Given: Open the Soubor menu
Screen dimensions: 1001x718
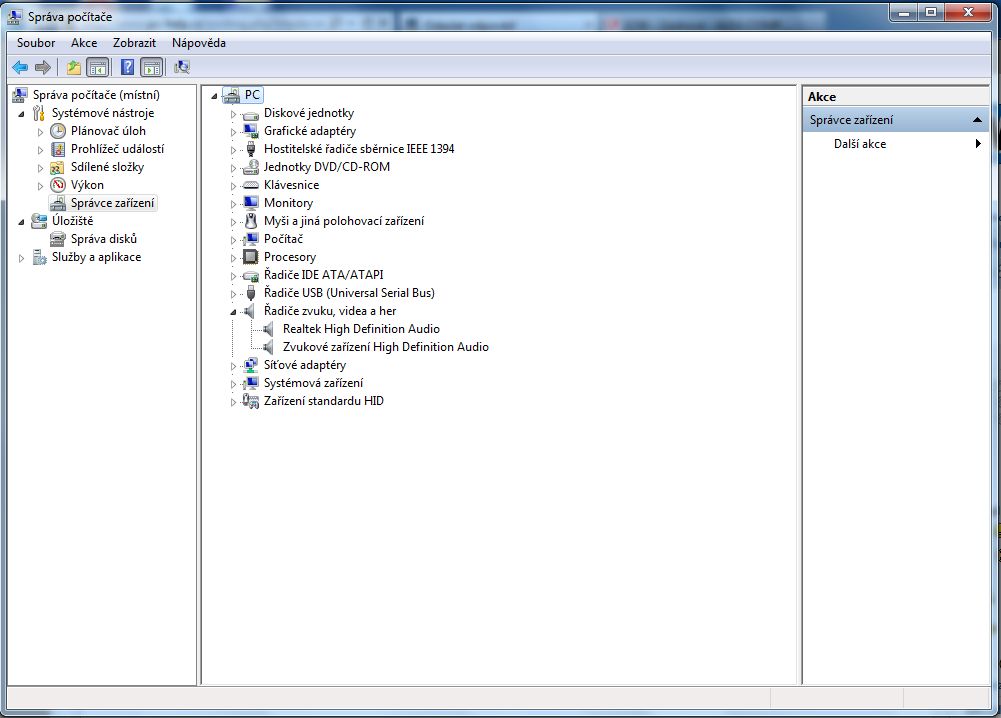Looking at the screenshot, I should point(36,43).
